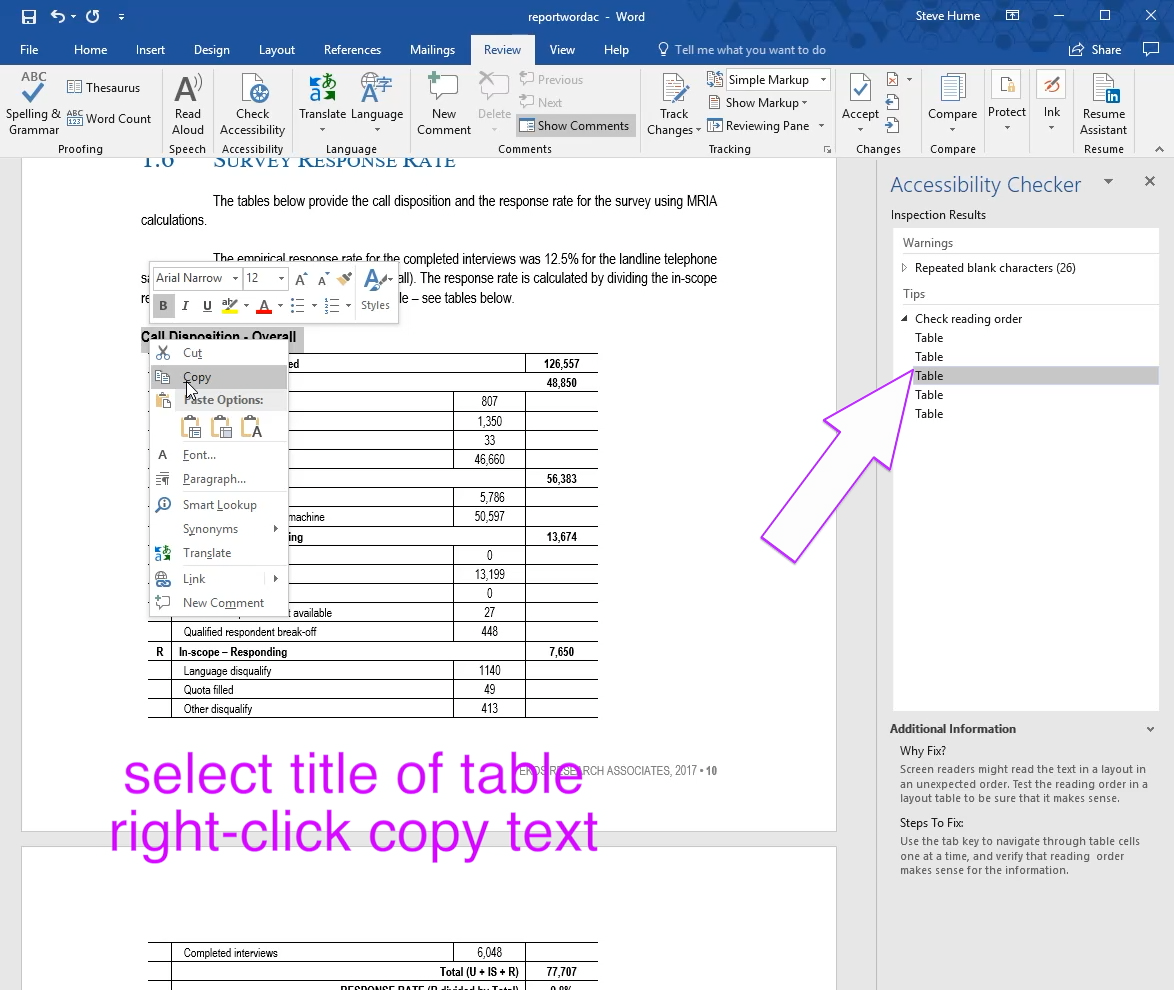Collapse the Additional Information section

pyautogui.click(x=1150, y=729)
